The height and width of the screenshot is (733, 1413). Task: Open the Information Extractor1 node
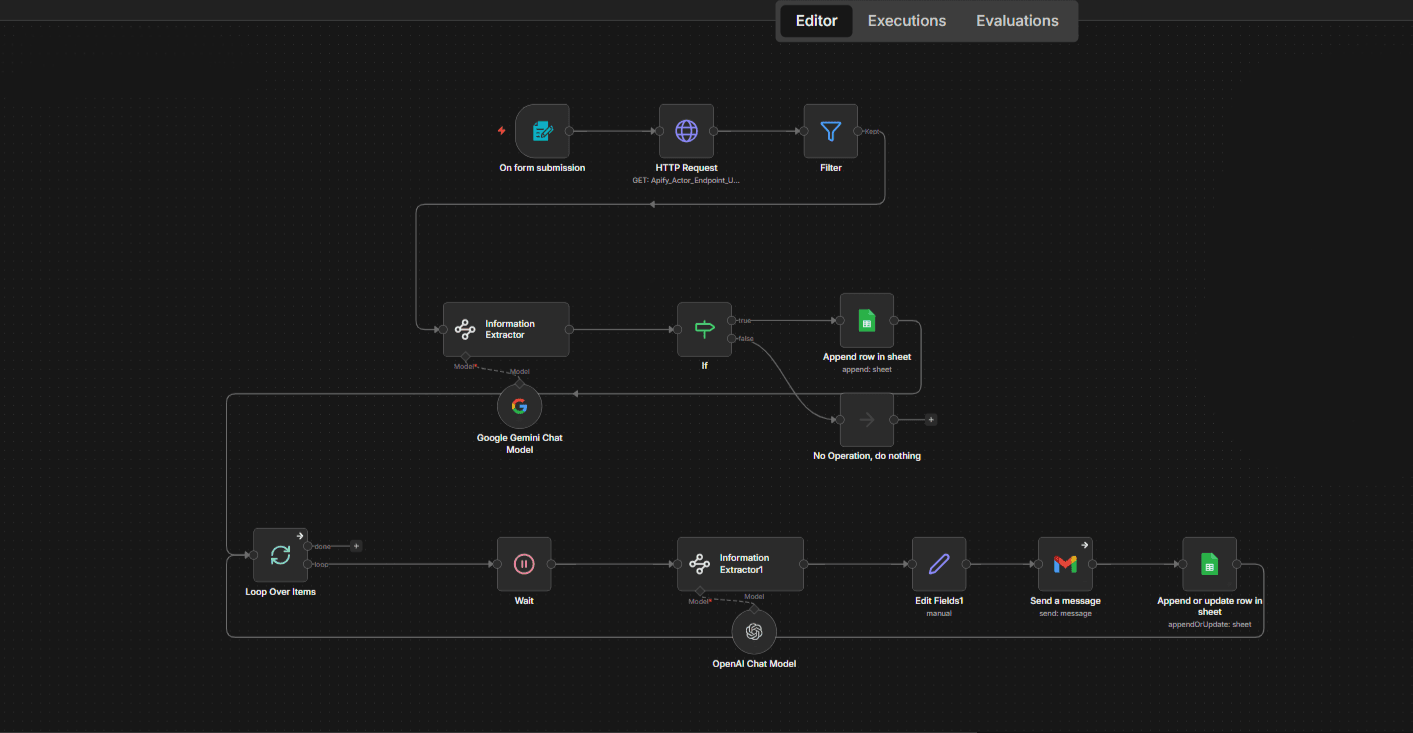click(x=740, y=563)
